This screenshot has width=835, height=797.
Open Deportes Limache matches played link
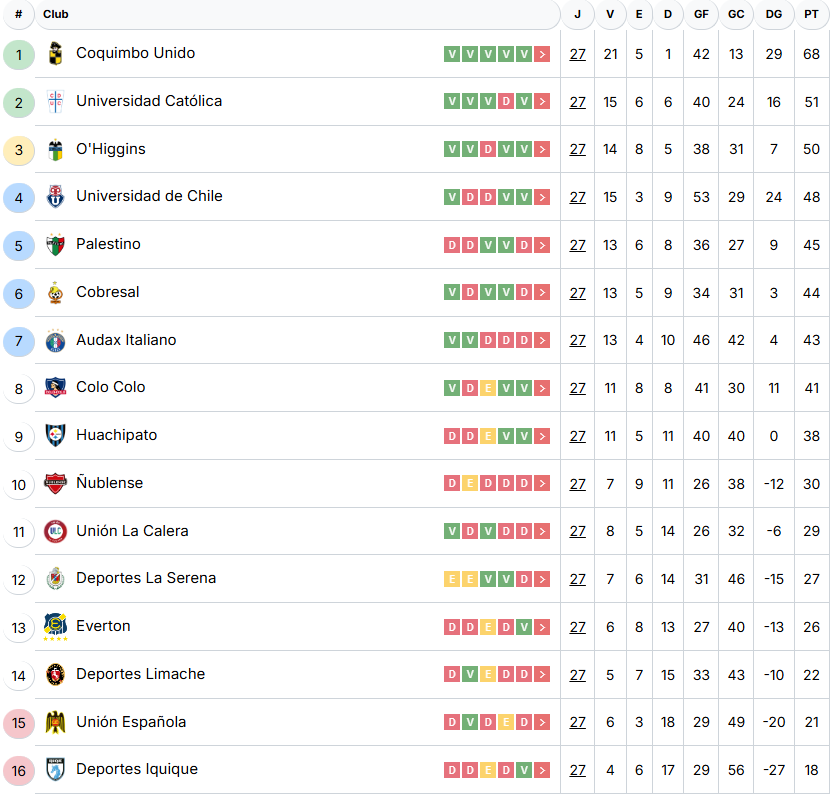578,675
